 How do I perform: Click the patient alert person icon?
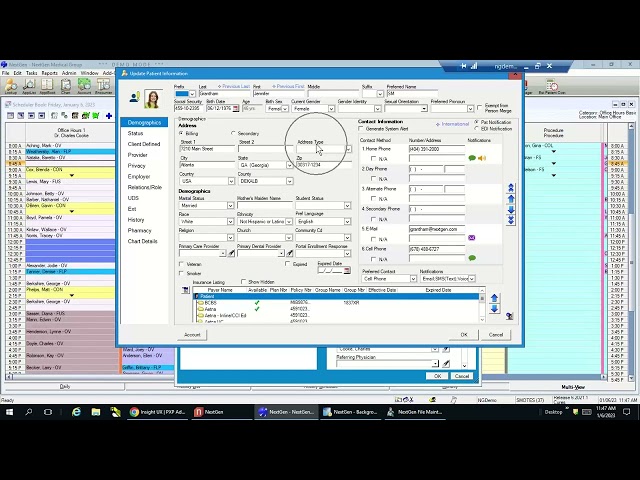tap(134, 97)
